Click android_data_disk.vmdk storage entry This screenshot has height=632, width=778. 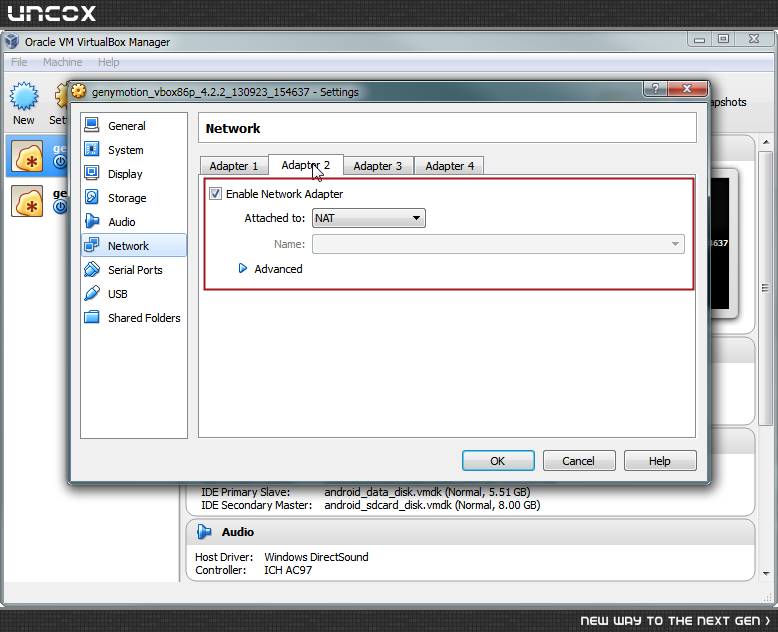(427, 492)
